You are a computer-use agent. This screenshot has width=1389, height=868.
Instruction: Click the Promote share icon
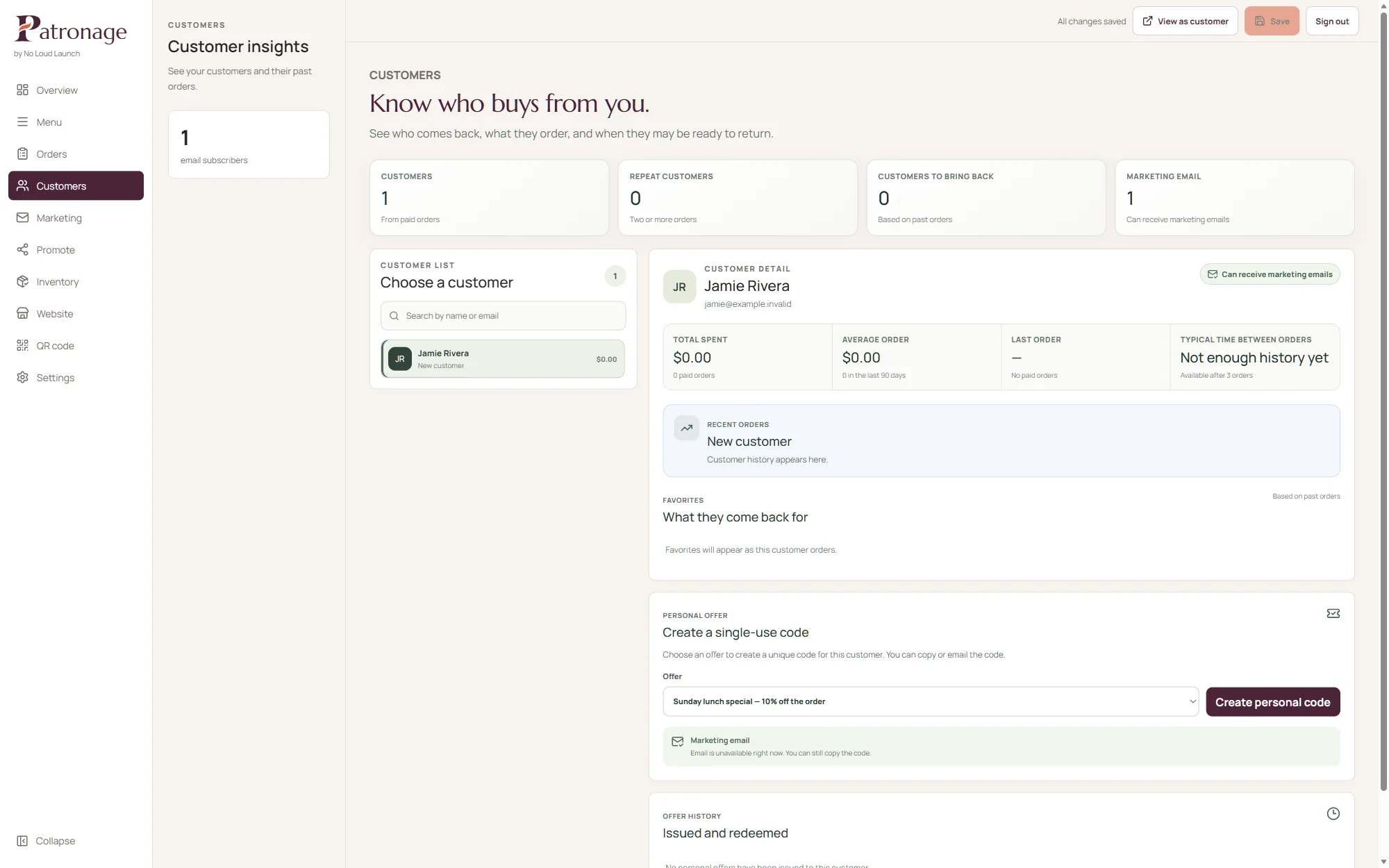point(22,249)
